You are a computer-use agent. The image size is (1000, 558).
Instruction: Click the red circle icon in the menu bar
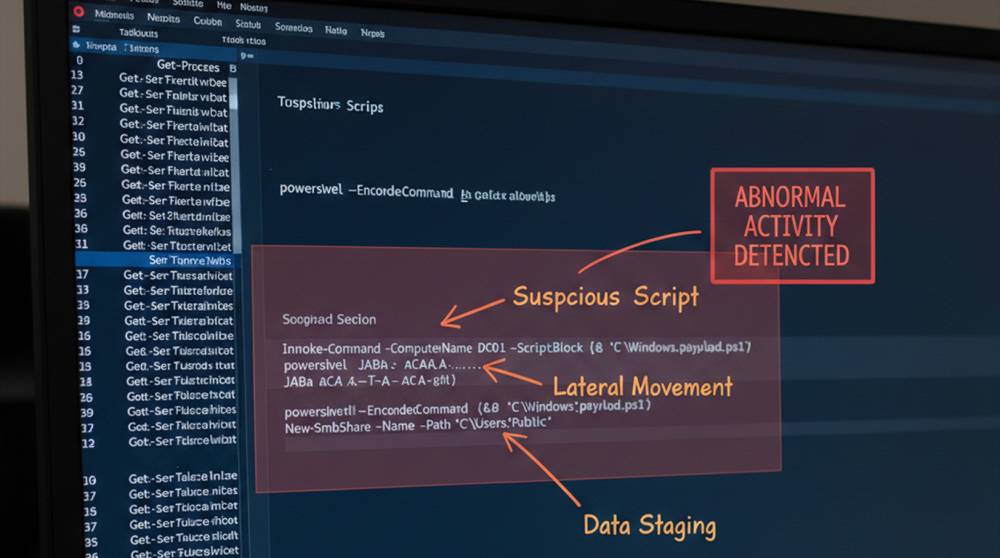point(79,11)
